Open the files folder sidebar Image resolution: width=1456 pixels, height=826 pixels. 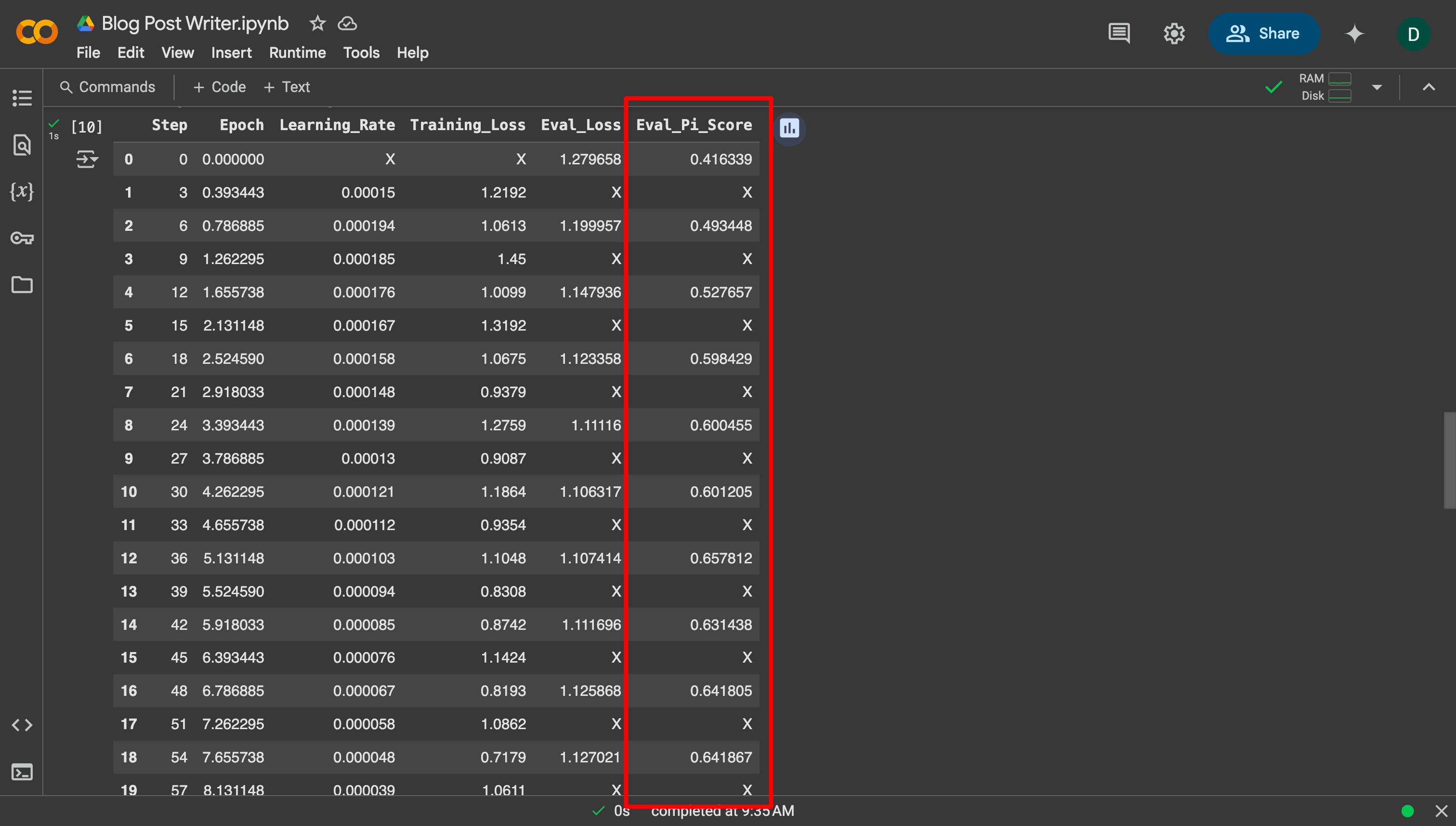(22, 284)
